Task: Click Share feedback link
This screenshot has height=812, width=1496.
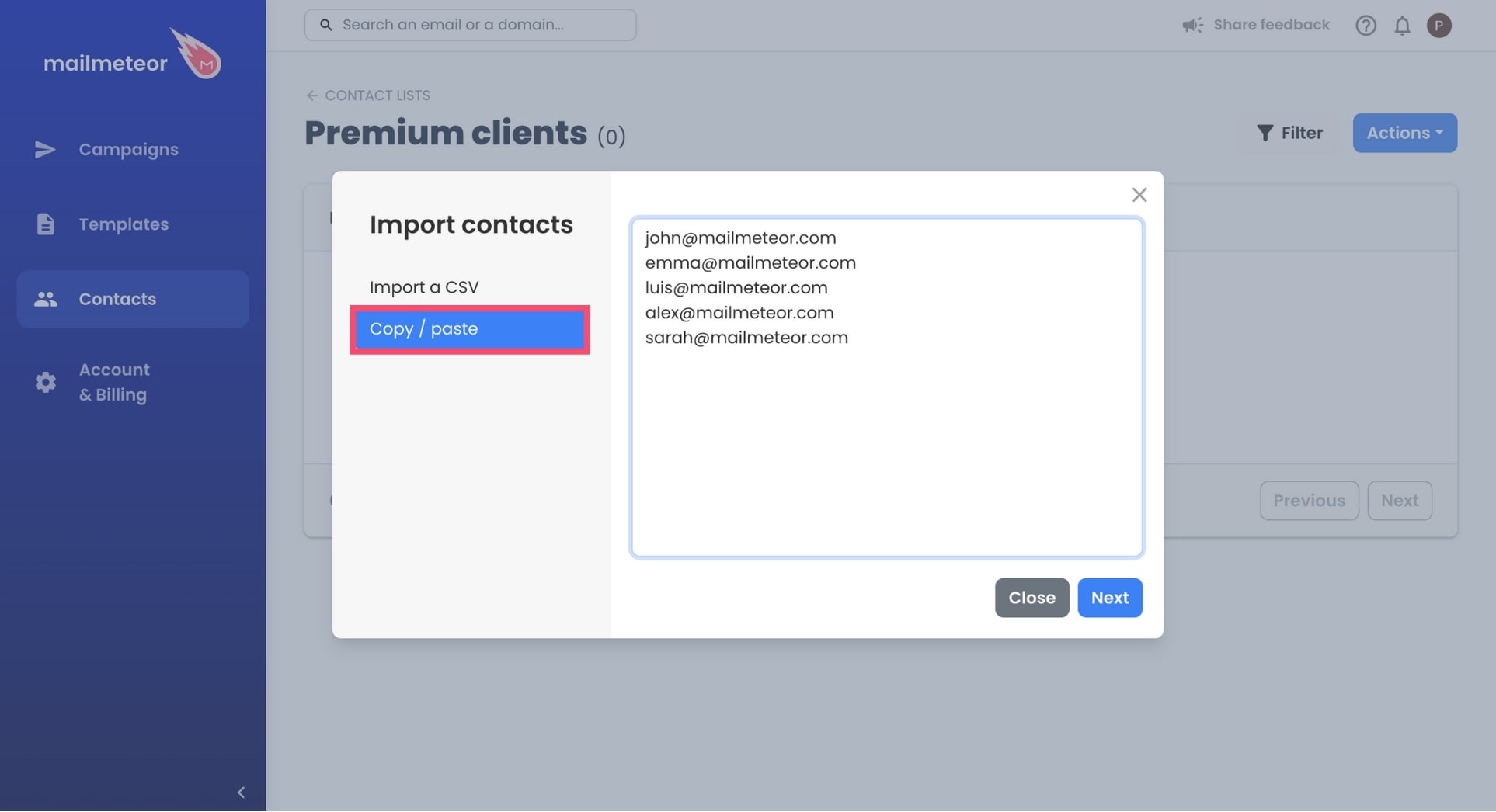Action: 1271,25
